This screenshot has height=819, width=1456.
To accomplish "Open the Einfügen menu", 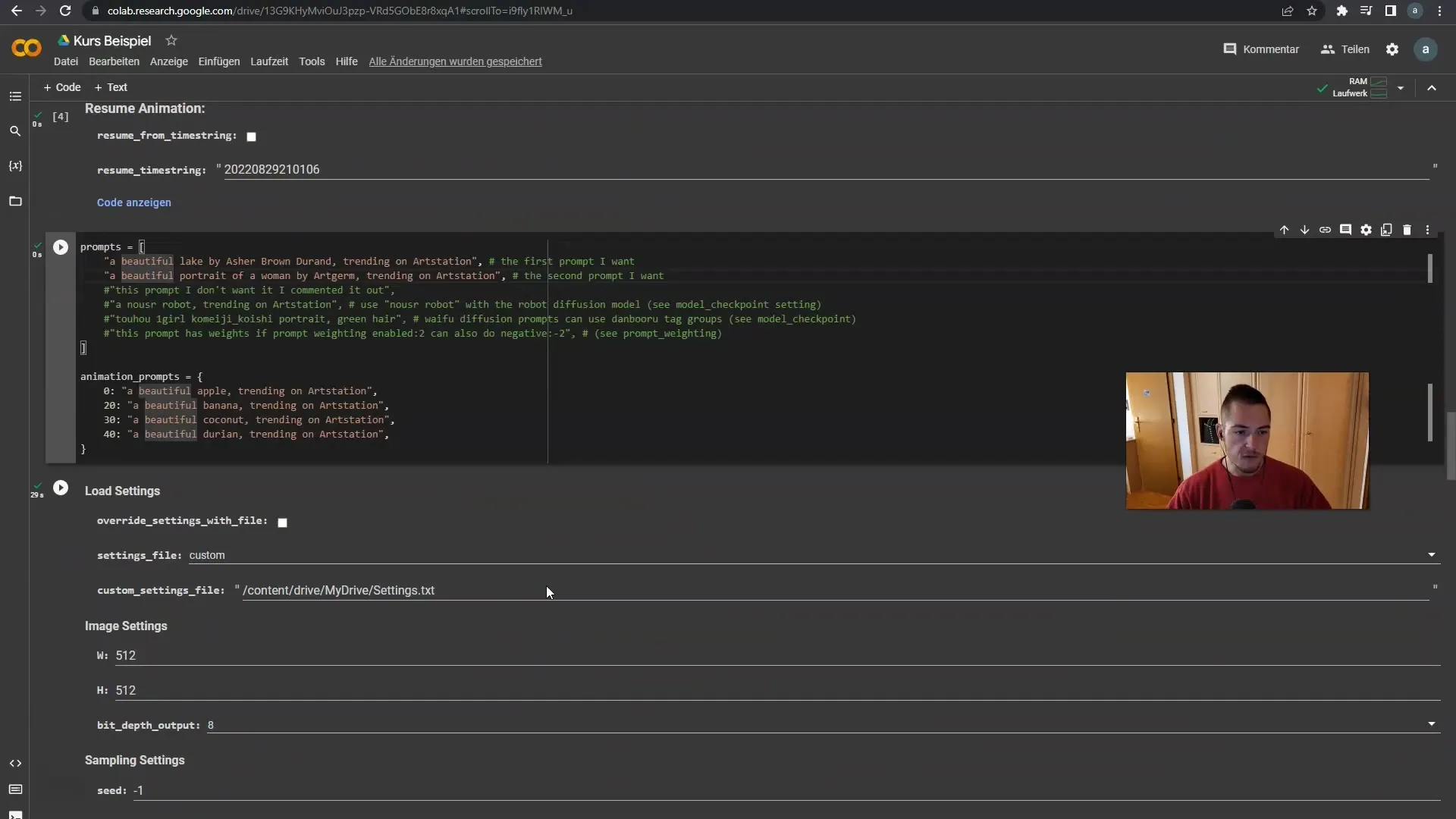I will point(219,61).
